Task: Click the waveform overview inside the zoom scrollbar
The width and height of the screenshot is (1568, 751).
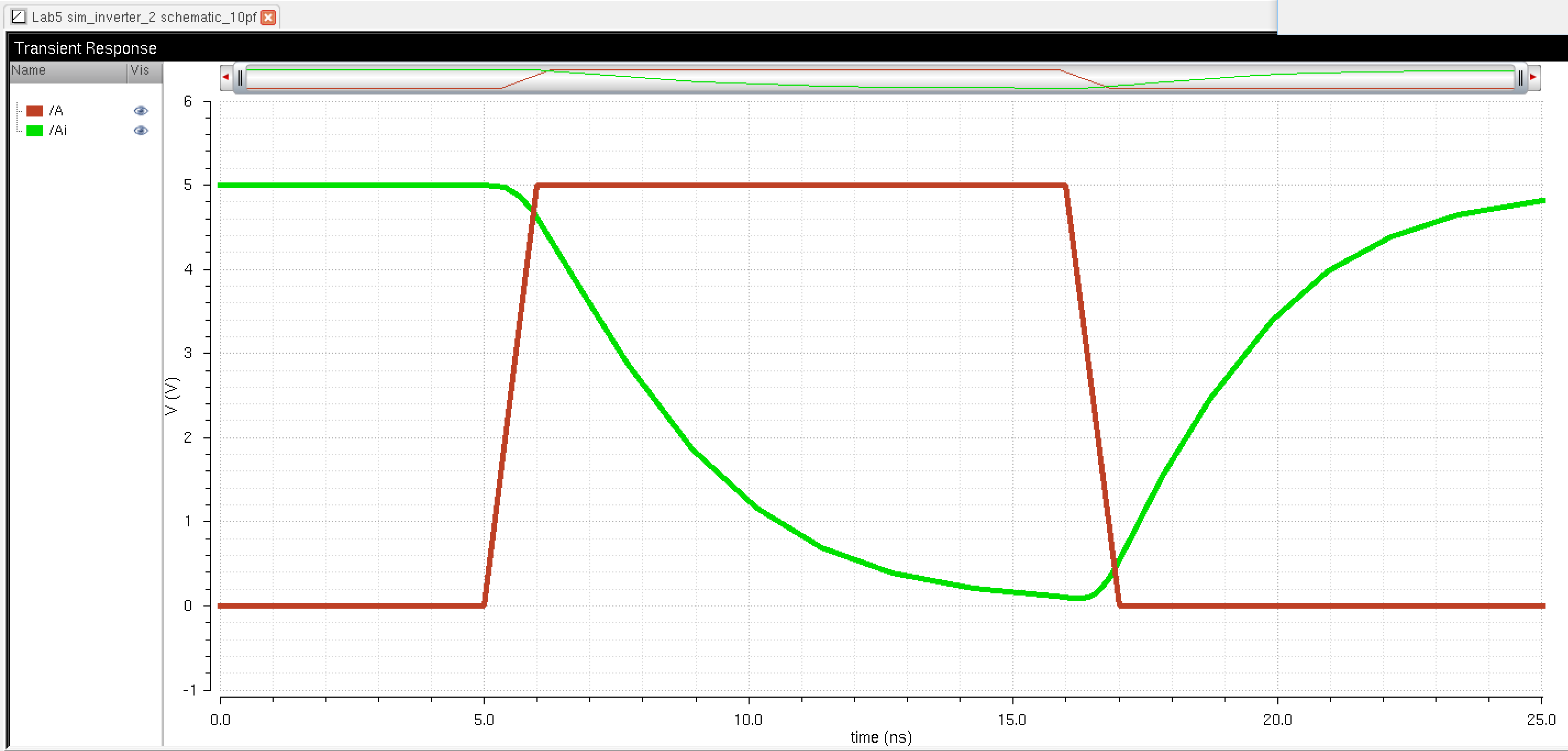Action: [x=879, y=79]
